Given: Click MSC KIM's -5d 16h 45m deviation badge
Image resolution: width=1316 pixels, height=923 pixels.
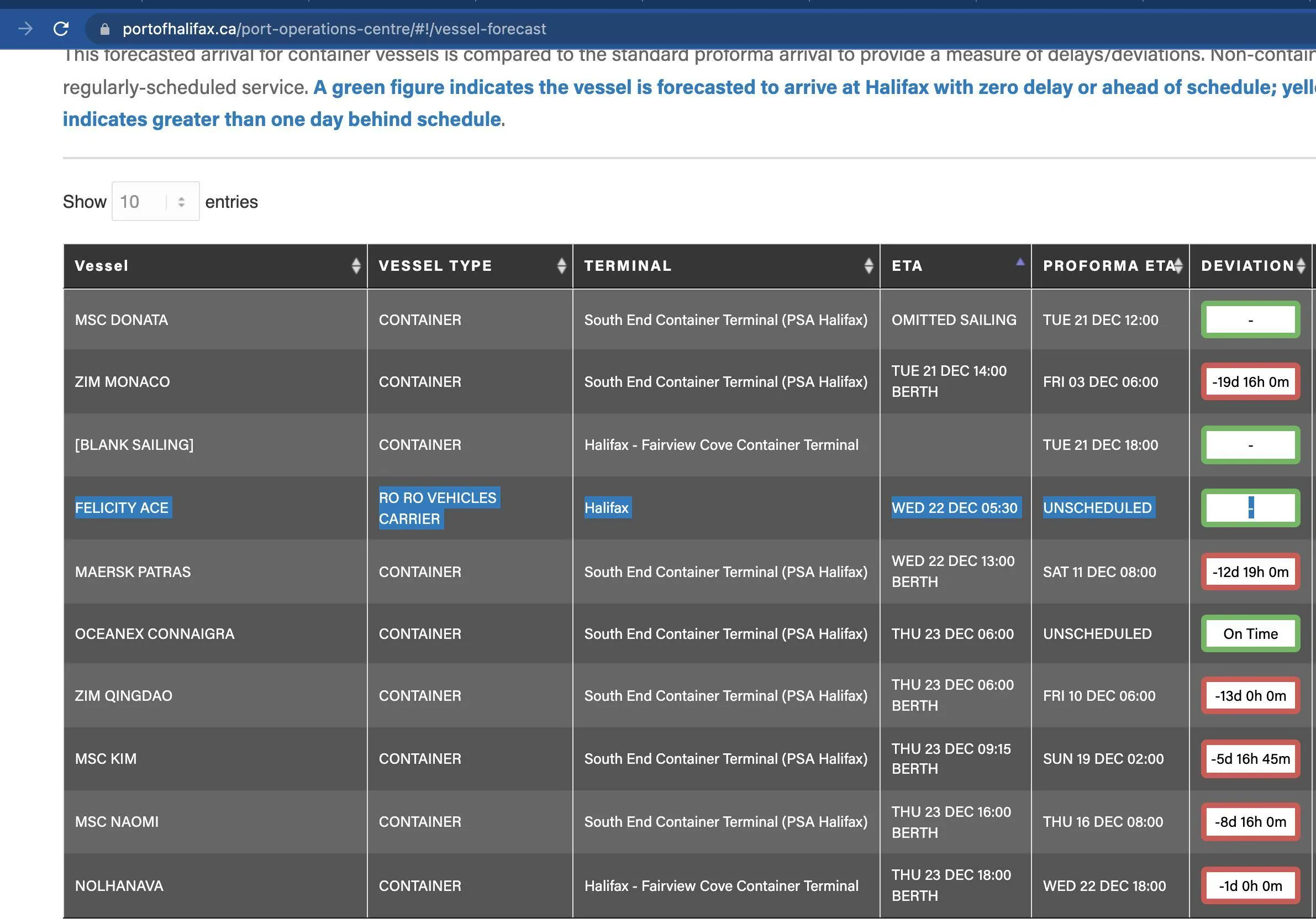Looking at the screenshot, I should pyautogui.click(x=1250, y=759).
